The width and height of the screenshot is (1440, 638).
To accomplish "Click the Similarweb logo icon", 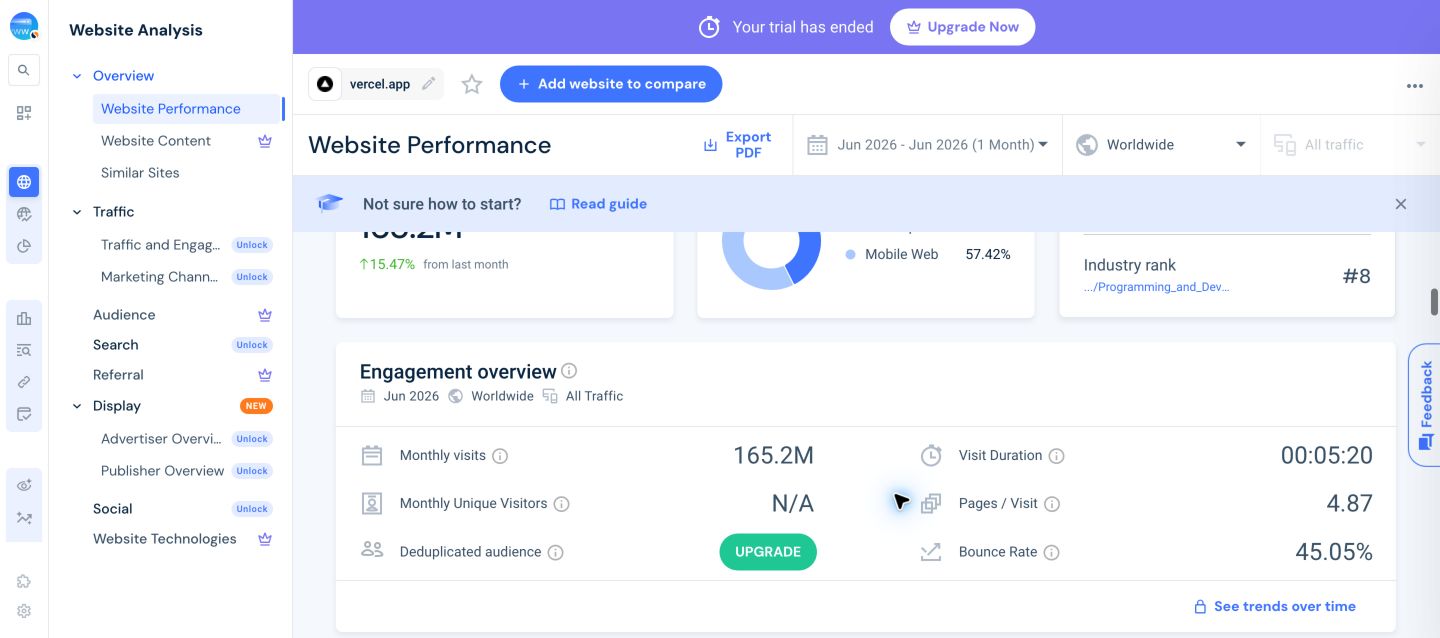I will 24,27.
